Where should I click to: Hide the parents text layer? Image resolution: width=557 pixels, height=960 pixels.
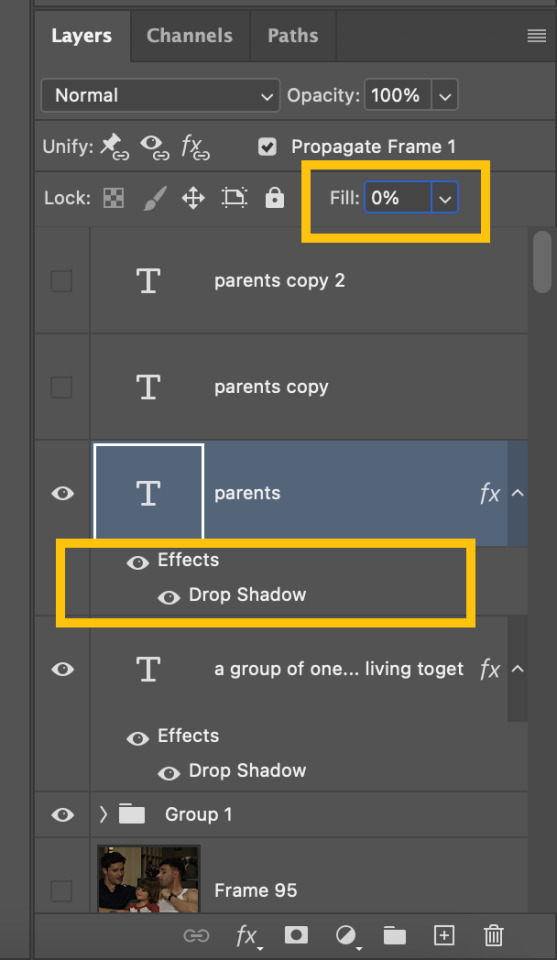pyautogui.click(x=62, y=493)
